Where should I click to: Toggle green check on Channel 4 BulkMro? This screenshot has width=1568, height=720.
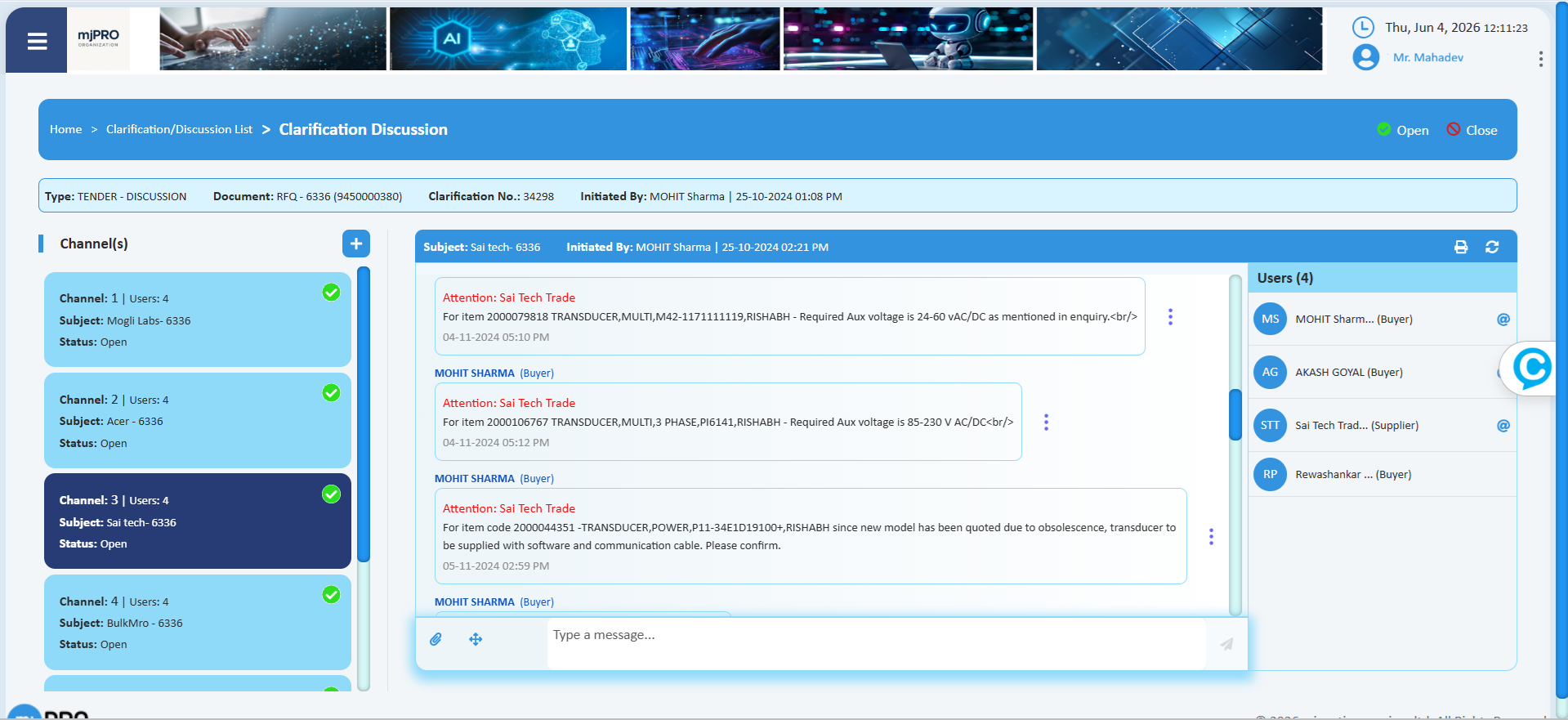[x=331, y=595]
